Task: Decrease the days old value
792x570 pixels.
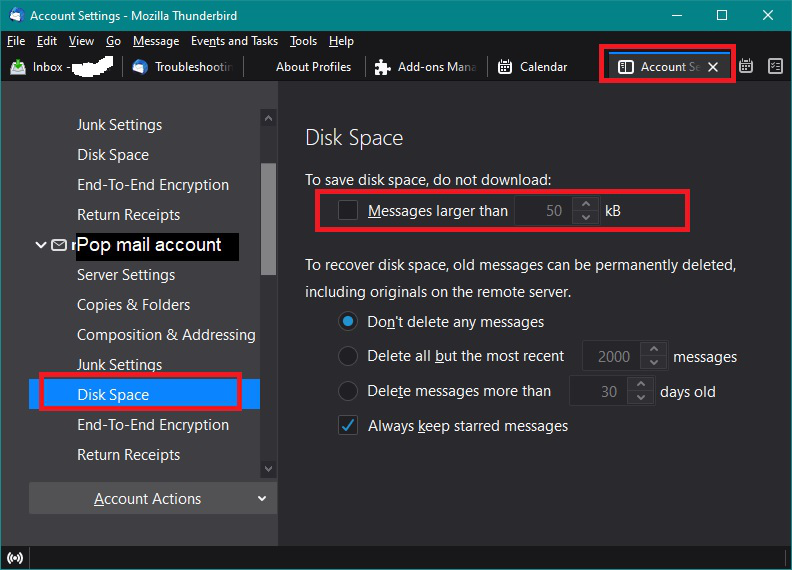Action: [640, 397]
